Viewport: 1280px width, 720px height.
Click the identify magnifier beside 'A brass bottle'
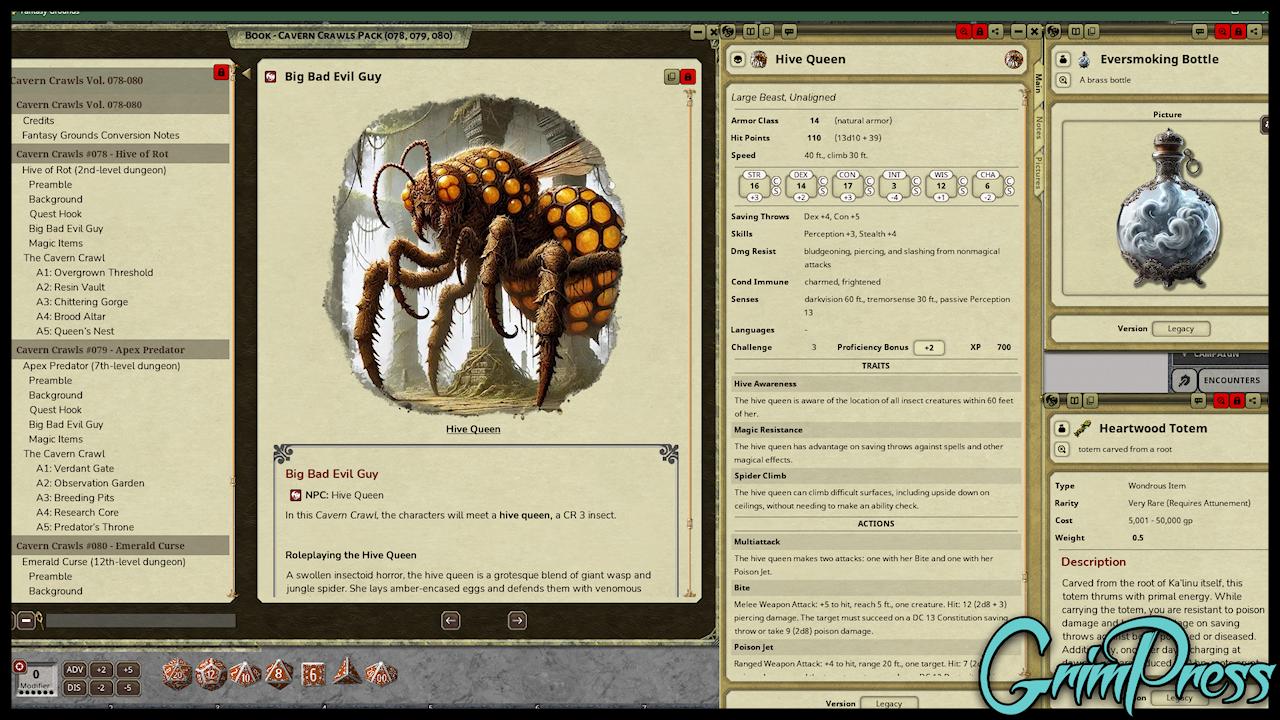click(x=1063, y=80)
